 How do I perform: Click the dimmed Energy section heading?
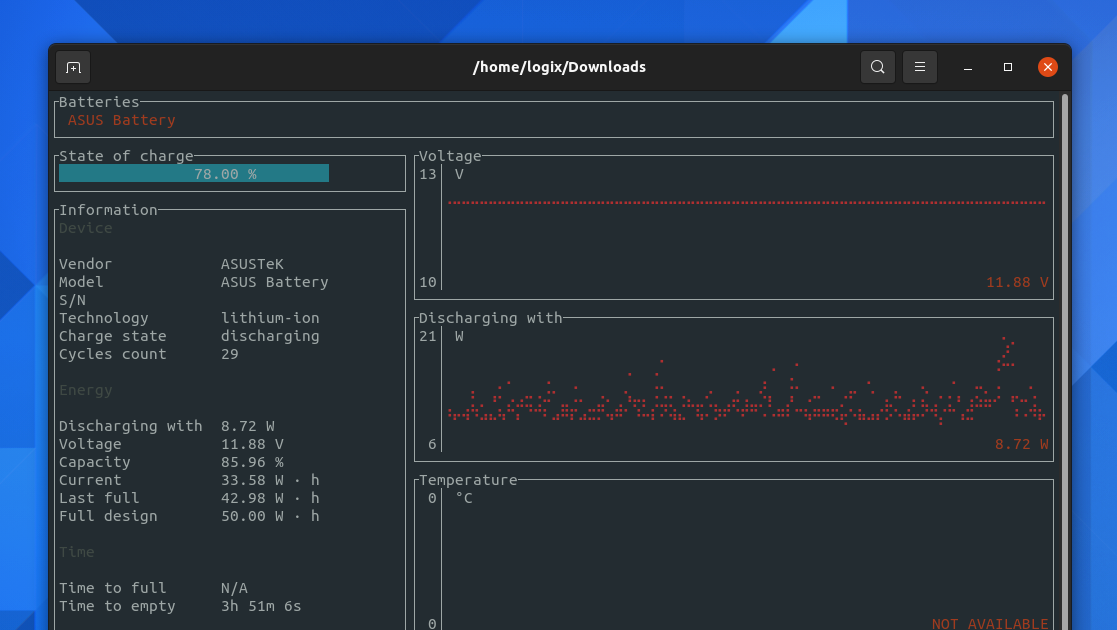click(85, 391)
